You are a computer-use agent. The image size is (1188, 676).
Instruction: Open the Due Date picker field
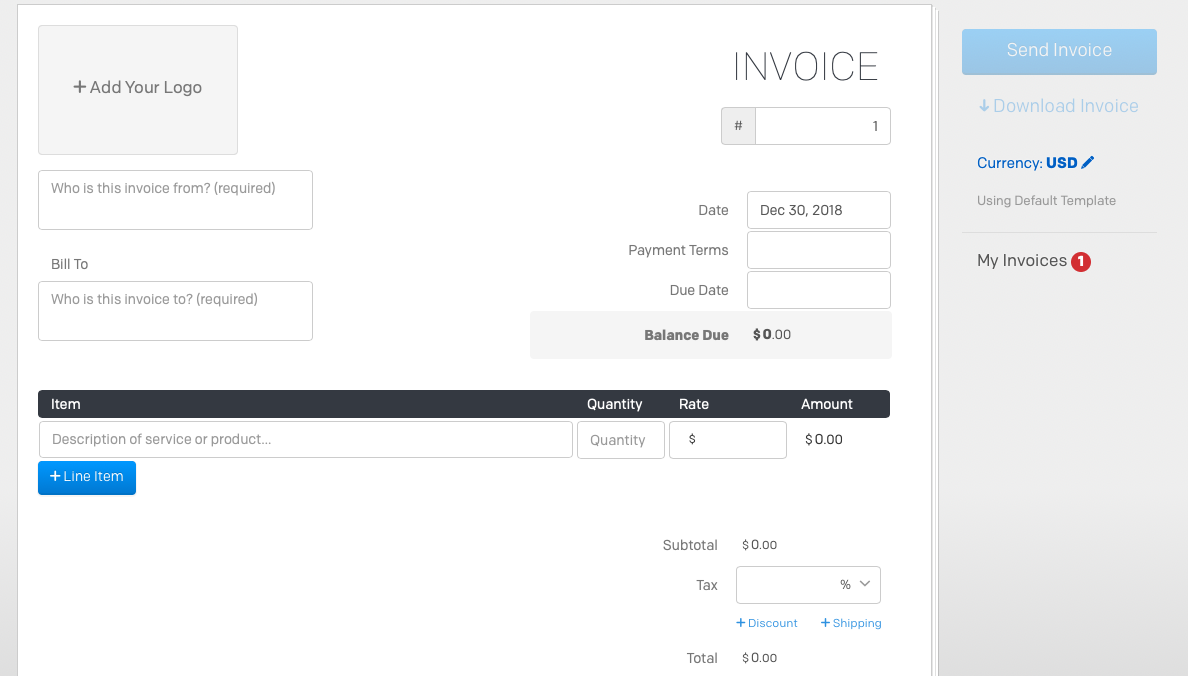[818, 290]
